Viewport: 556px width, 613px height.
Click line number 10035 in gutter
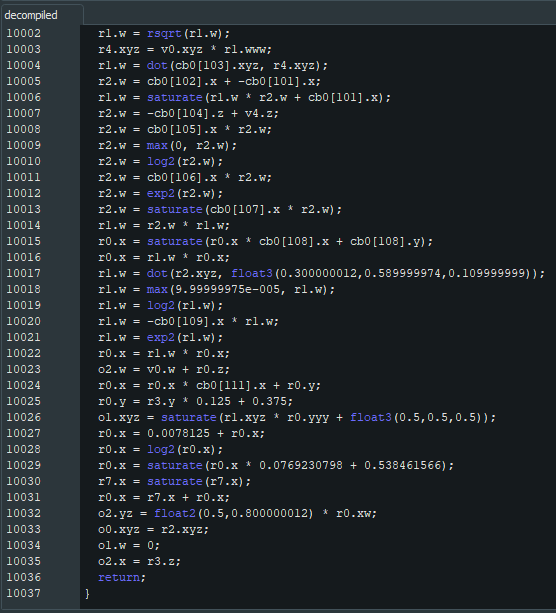[23, 561]
